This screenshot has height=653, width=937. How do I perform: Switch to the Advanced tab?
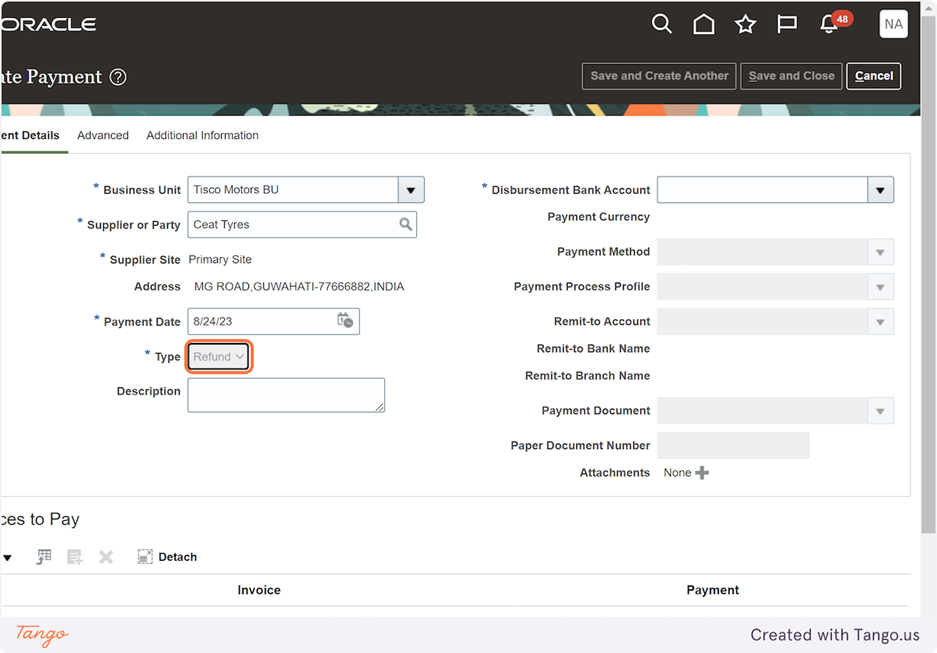[x=103, y=136]
